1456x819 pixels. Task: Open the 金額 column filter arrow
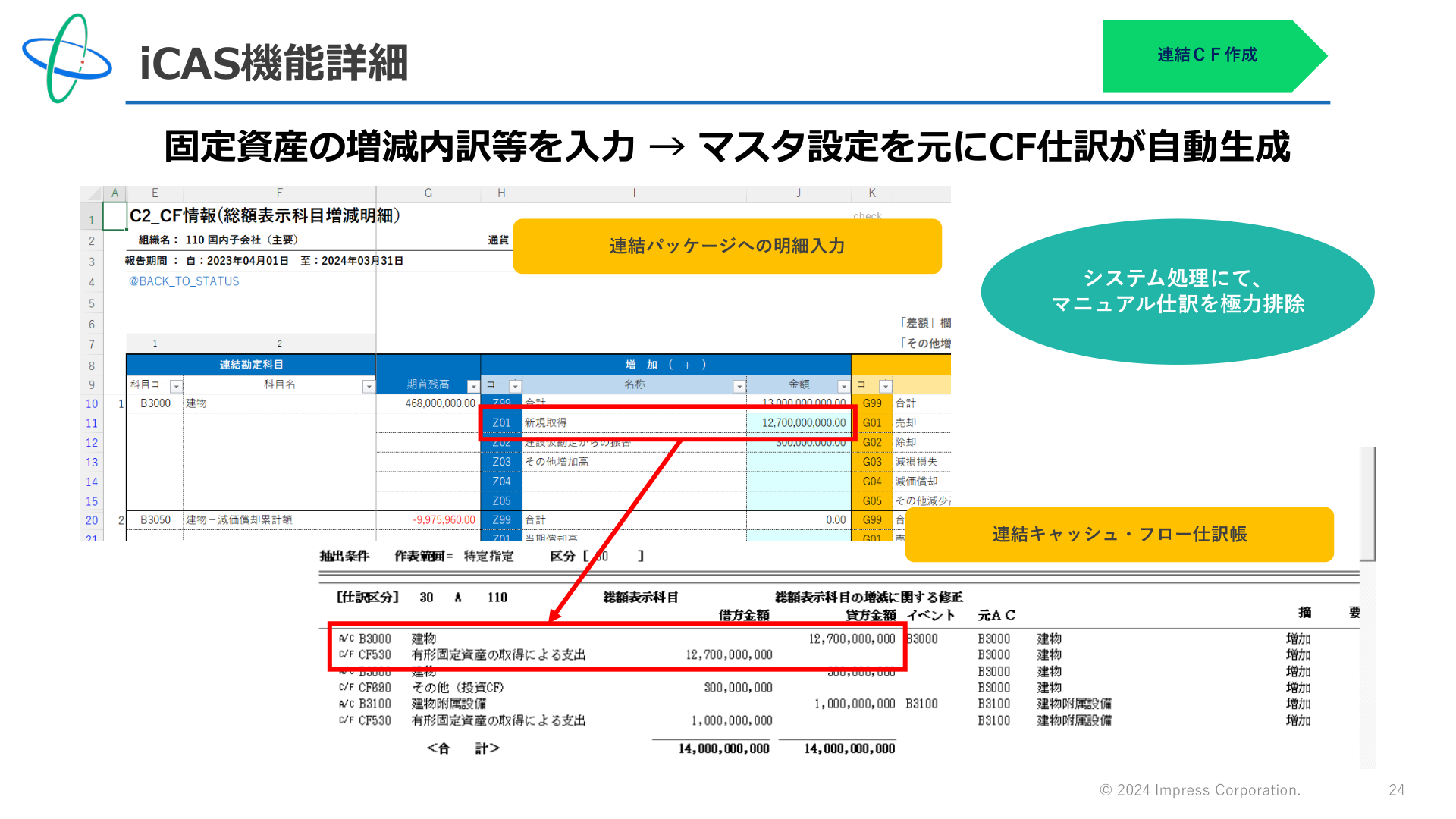[843, 386]
